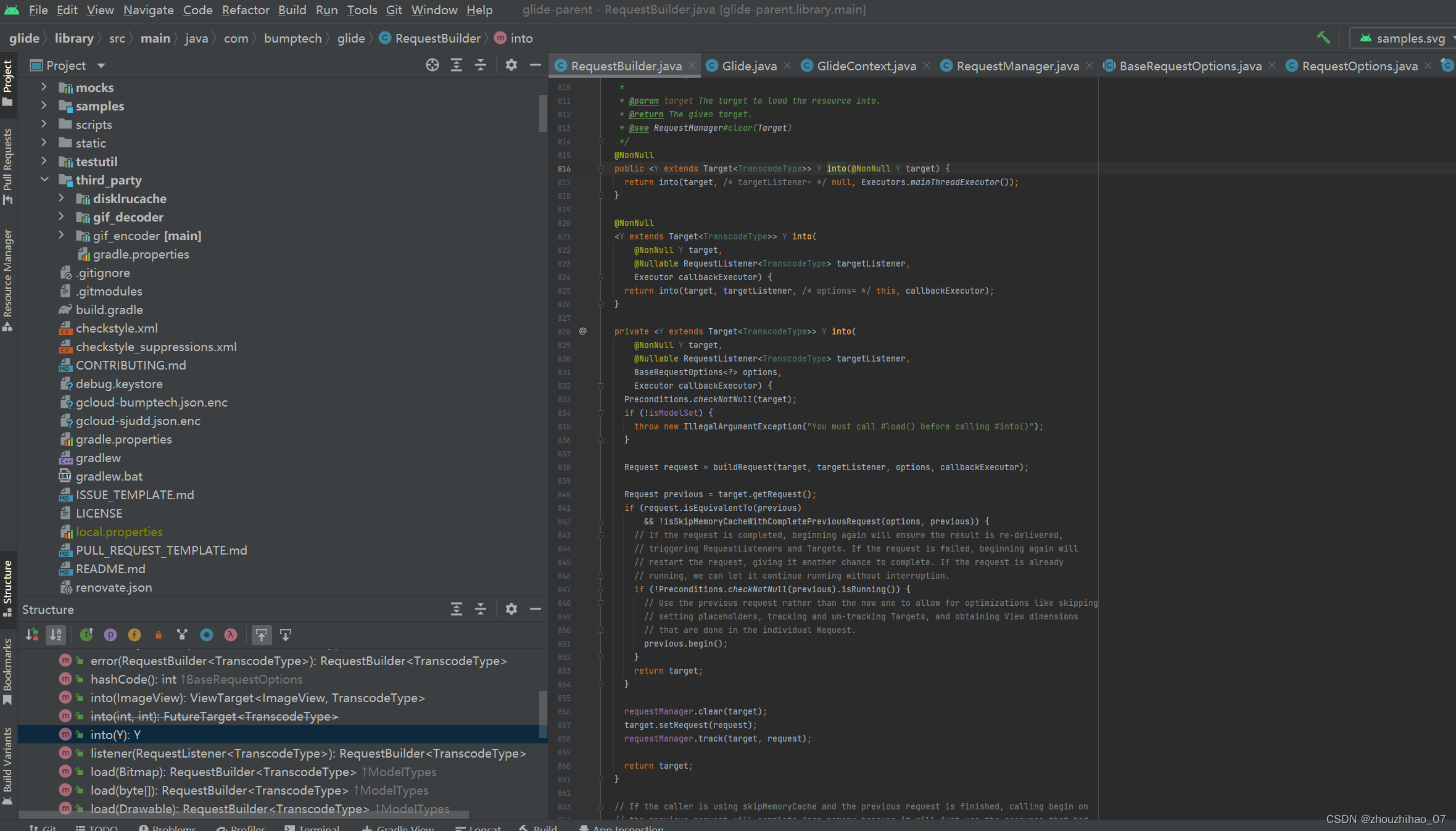Open the Resource Manager sidebar button
Screen dimensions: 1456x831
8,281
